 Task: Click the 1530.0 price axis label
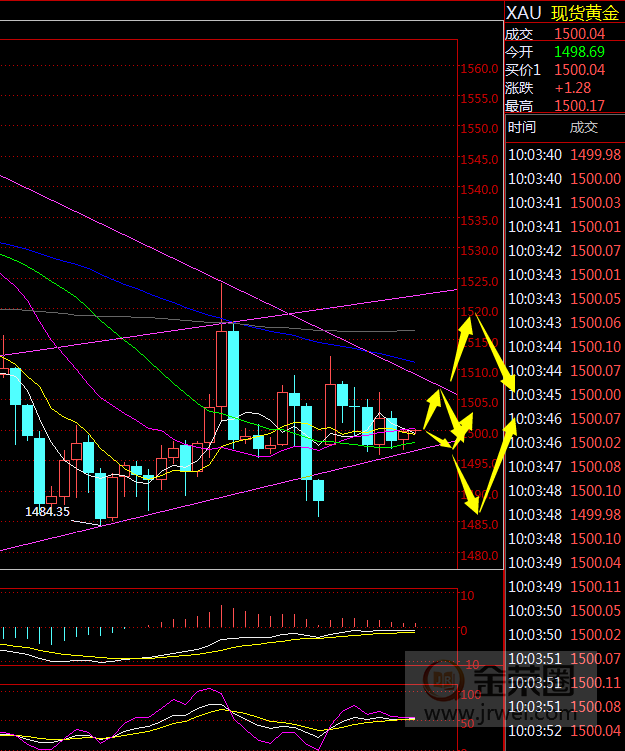(479, 251)
